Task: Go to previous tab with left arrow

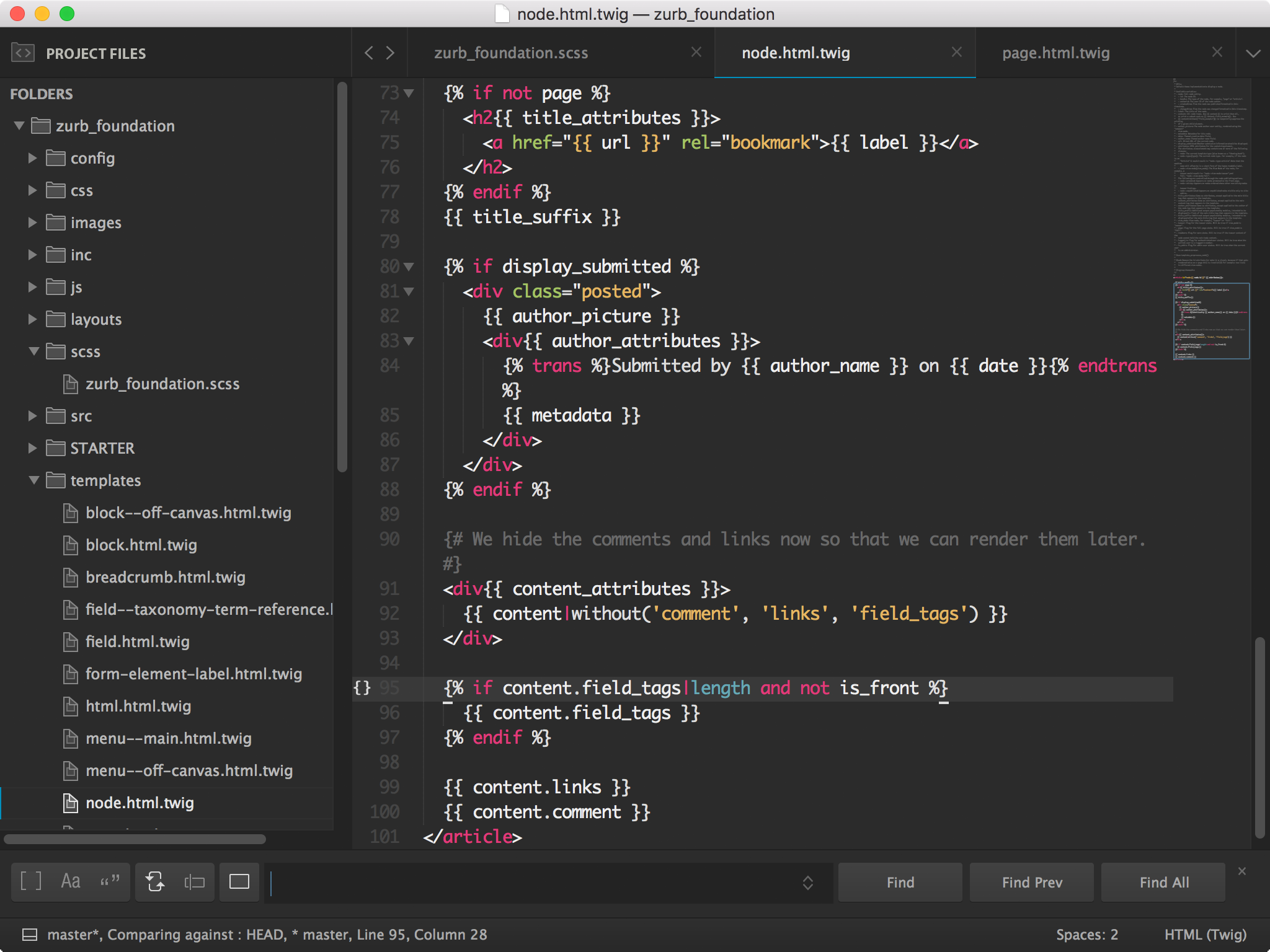Action: coord(369,53)
